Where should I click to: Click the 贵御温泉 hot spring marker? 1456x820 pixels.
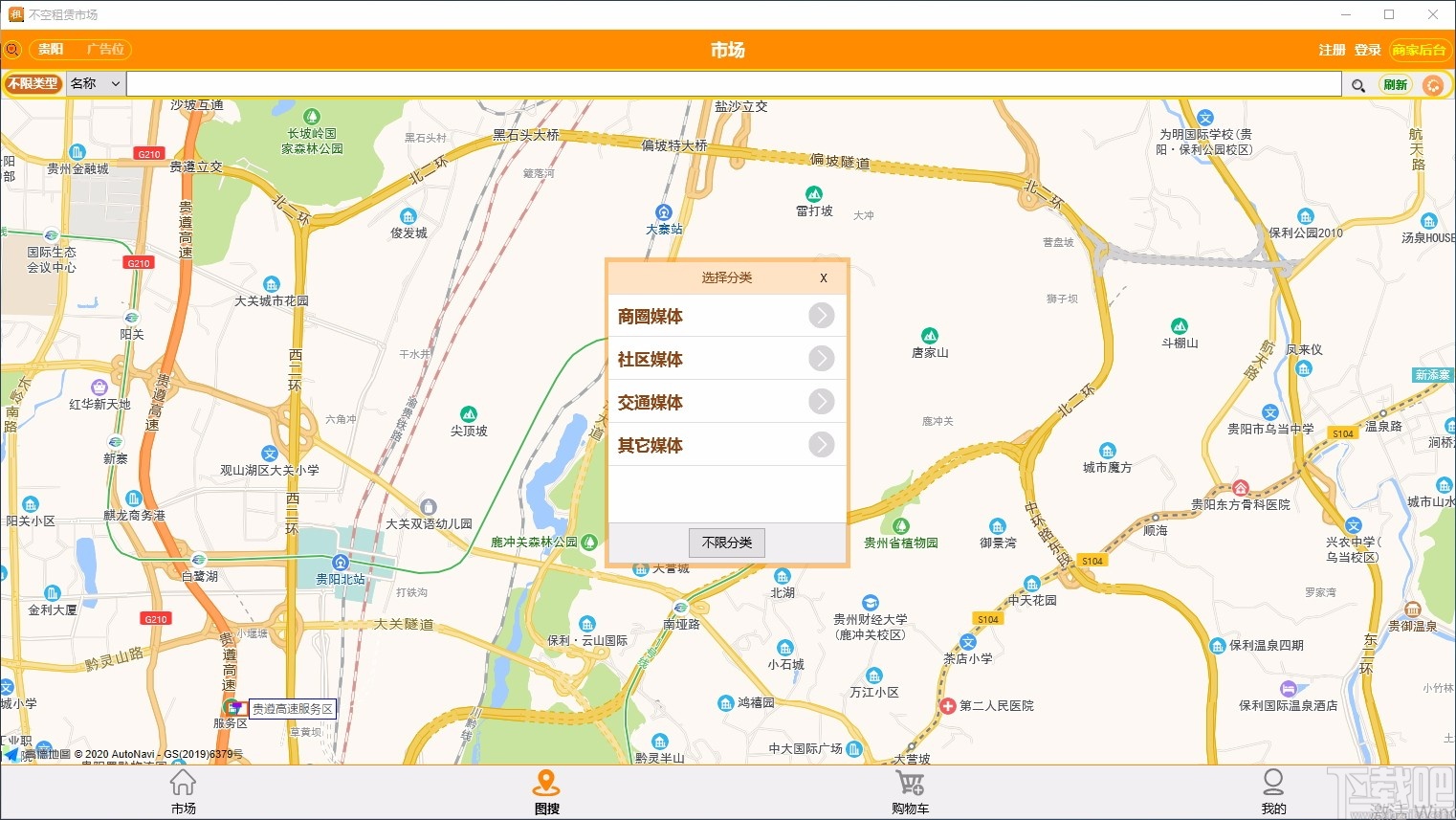(x=1413, y=609)
